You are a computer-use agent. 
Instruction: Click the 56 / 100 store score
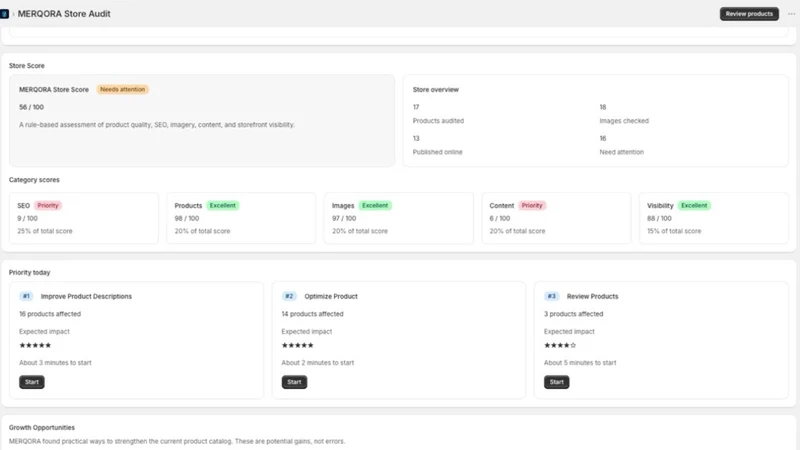click(x=31, y=107)
